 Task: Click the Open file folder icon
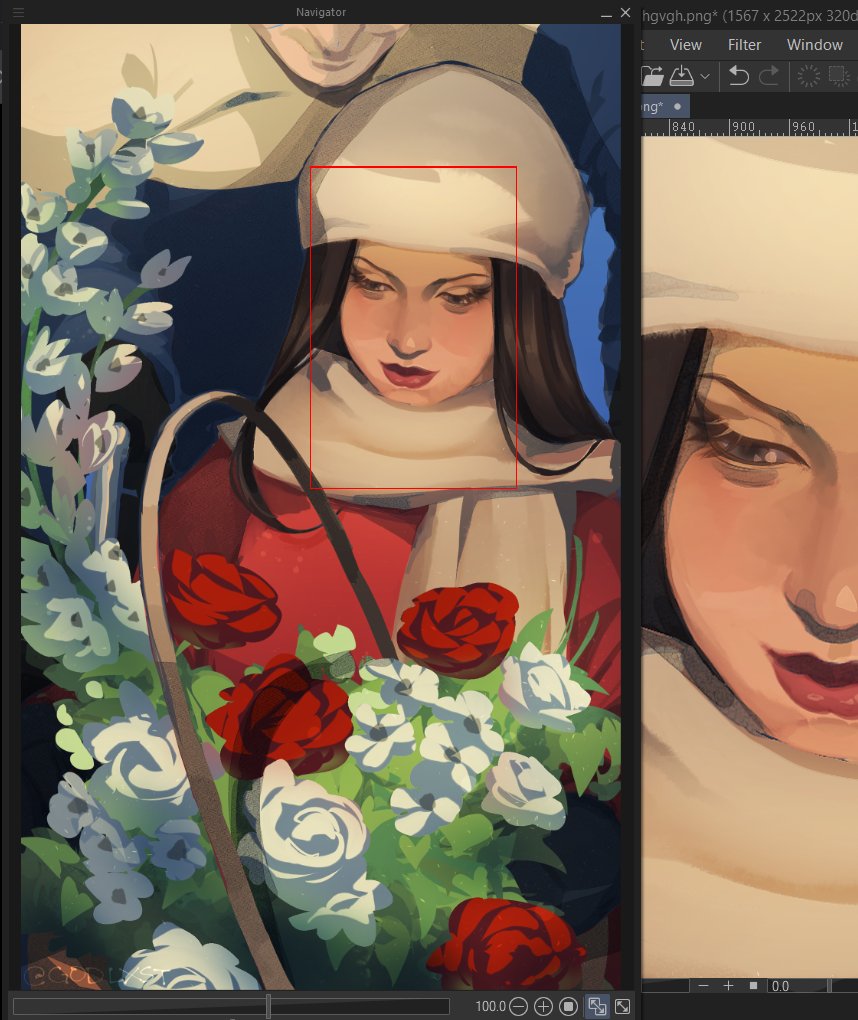(652, 76)
